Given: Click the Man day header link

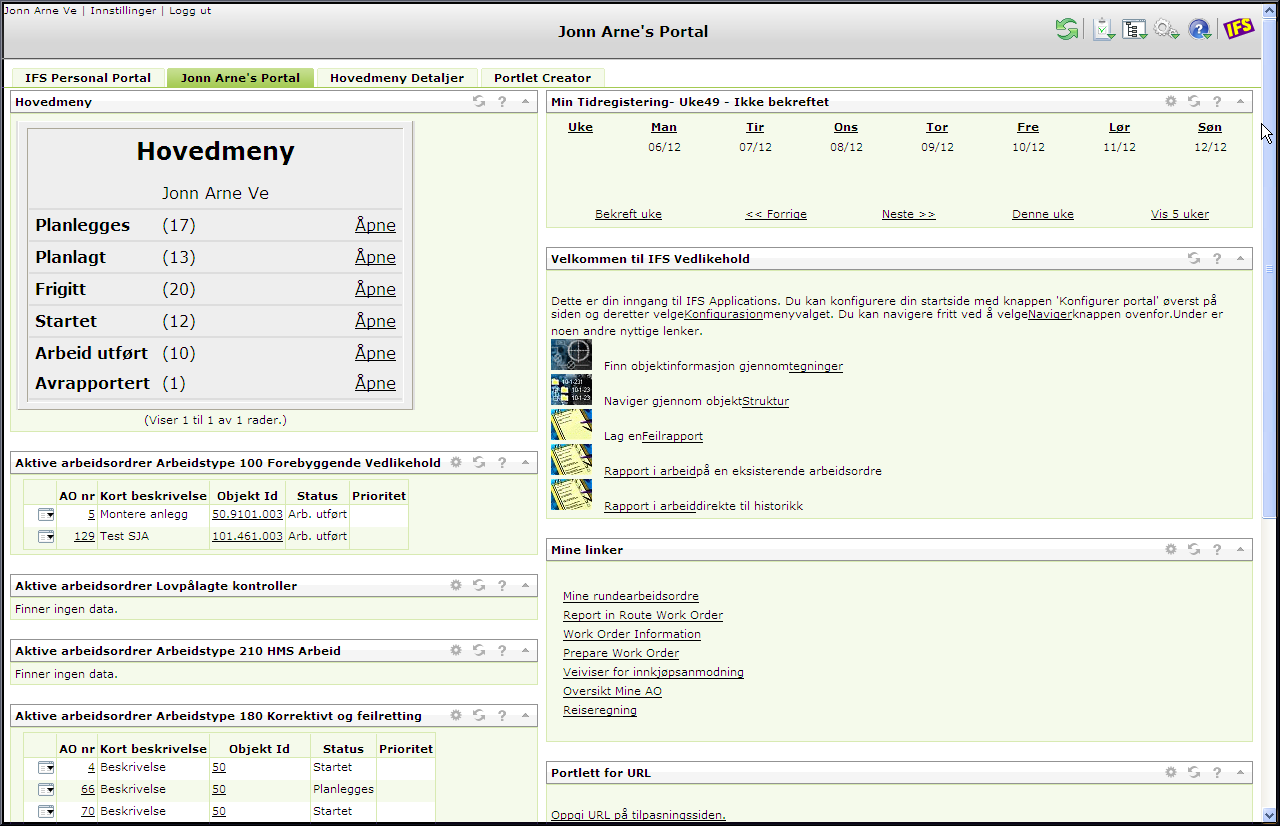Looking at the screenshot, I should (664, 127).
